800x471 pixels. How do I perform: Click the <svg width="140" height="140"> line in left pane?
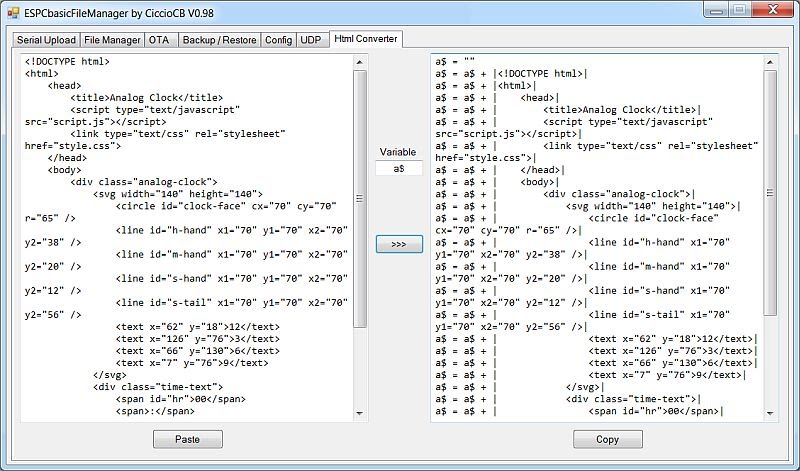point(178,194)
